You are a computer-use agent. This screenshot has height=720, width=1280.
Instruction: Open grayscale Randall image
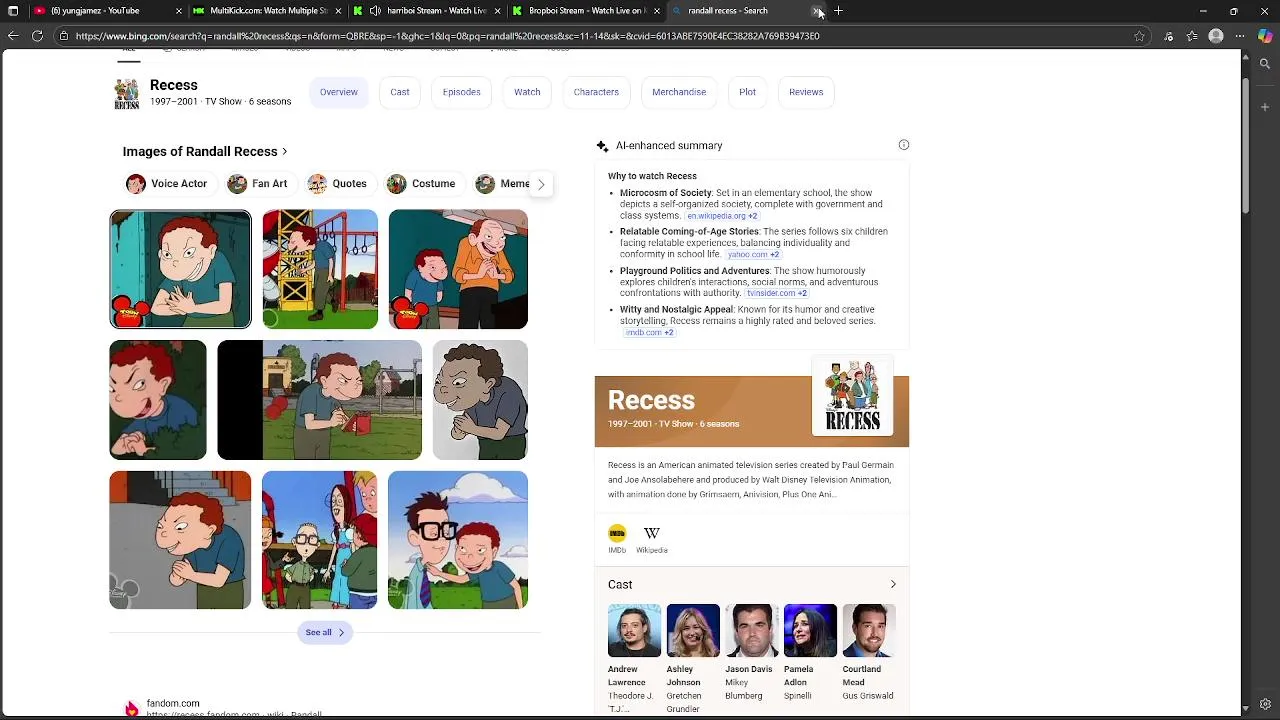tap(480, 400)
